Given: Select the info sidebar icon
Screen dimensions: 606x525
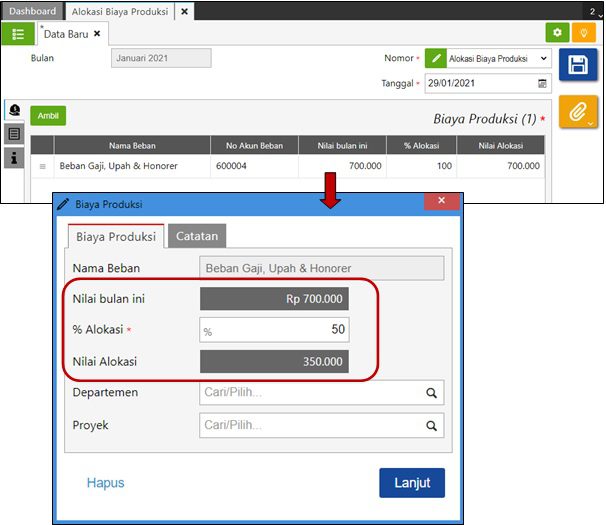Looking at the screenshot, I should pyautogui.click(x=14, y=157).
